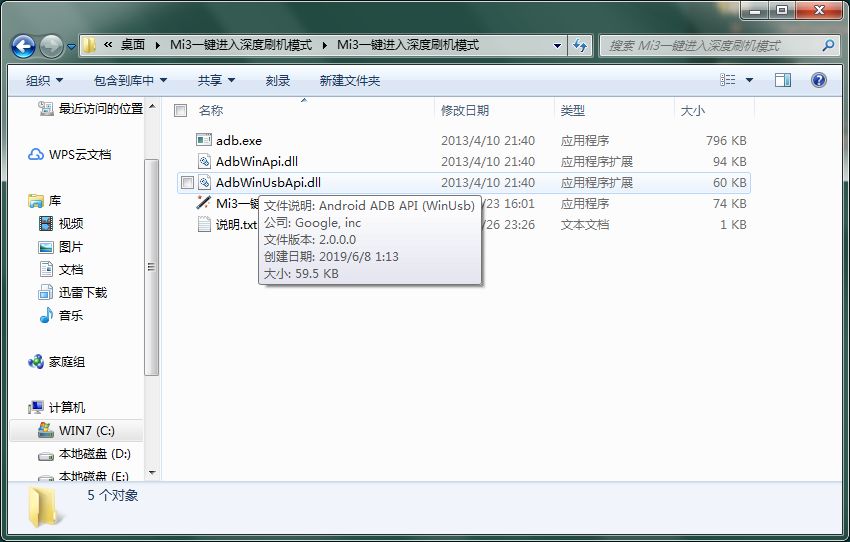This screenshot has height=542, width=850.
Task: Click the 796 KB size cell
Action: pos(726,140)
